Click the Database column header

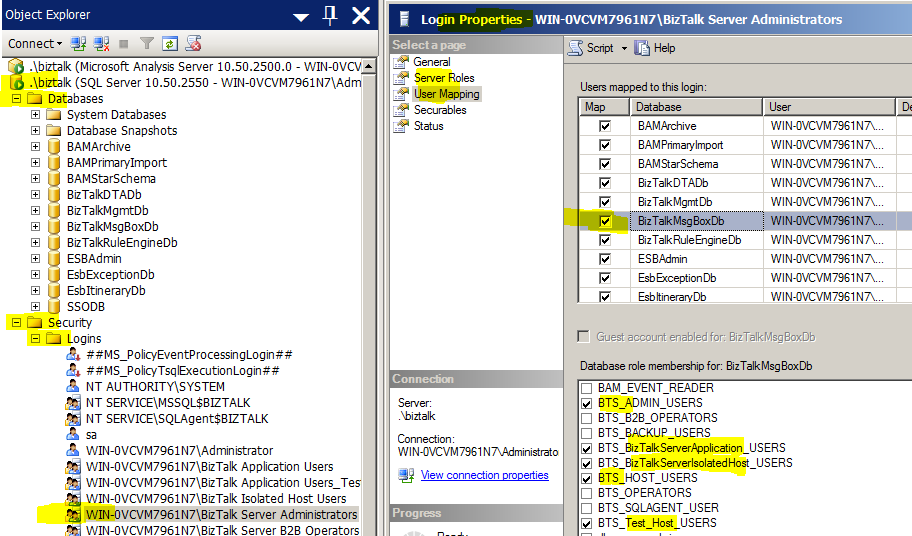pyautogui.click(x=696, y=107)
